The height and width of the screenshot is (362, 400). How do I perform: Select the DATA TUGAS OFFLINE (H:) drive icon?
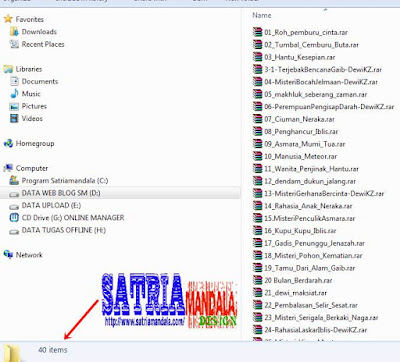(14, 231)
